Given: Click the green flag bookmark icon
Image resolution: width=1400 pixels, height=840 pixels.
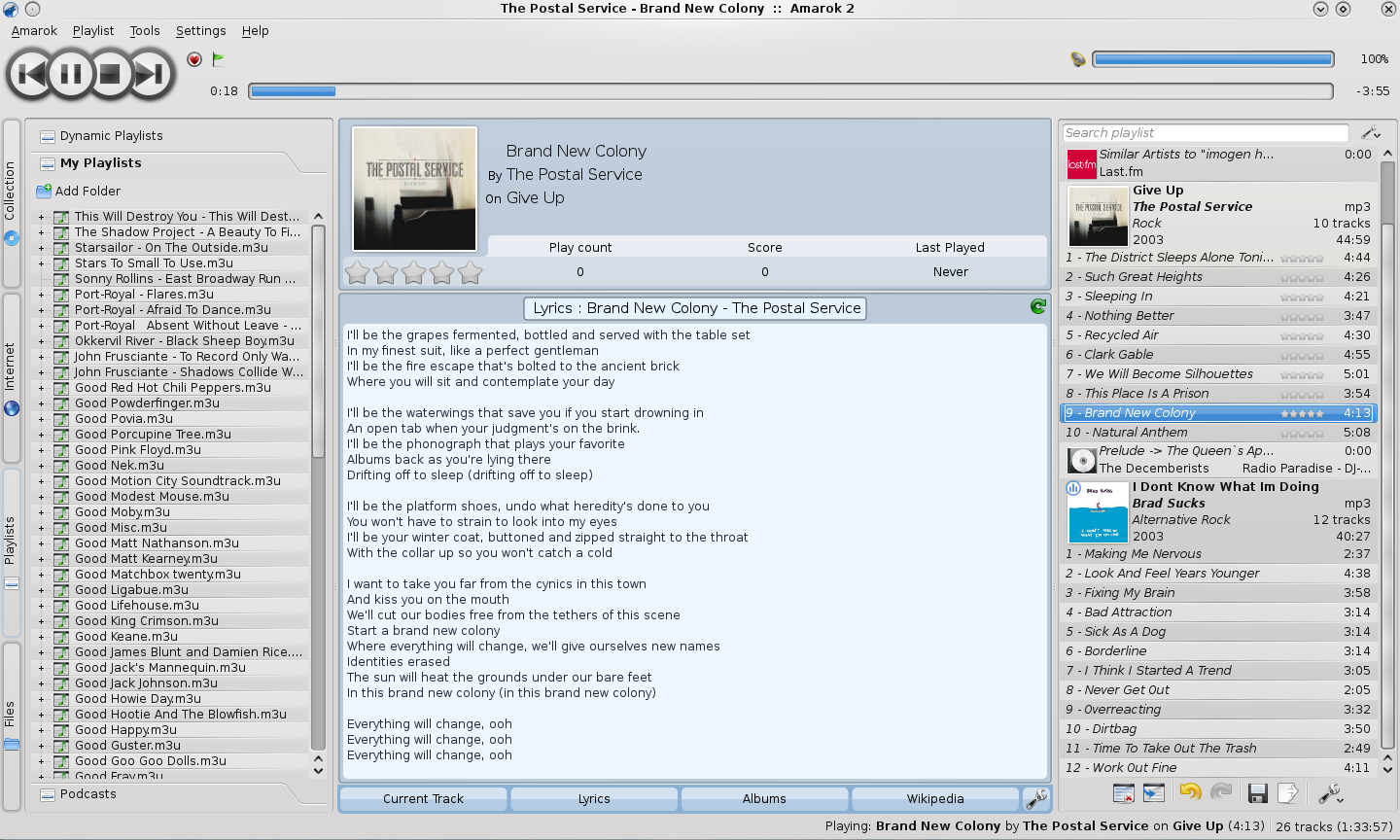Looking at the screenshot, I should (x=218, y=59).
